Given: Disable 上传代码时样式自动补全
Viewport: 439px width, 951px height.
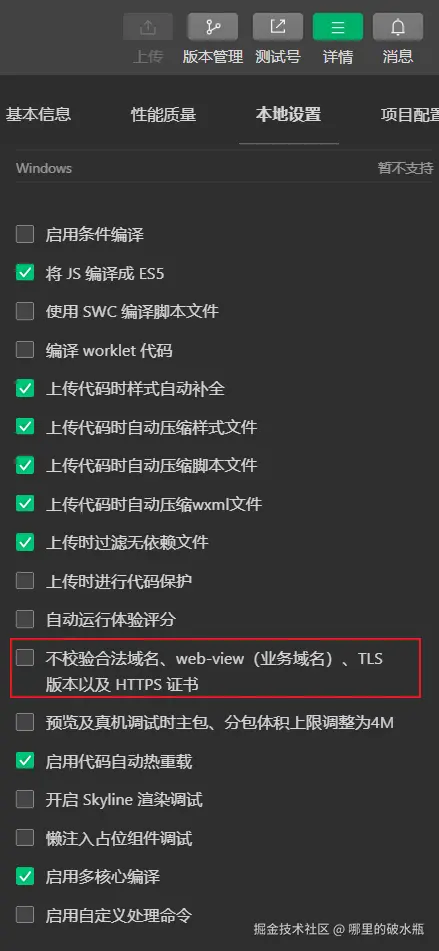Looking at the screenshot, I should [25, 388].
